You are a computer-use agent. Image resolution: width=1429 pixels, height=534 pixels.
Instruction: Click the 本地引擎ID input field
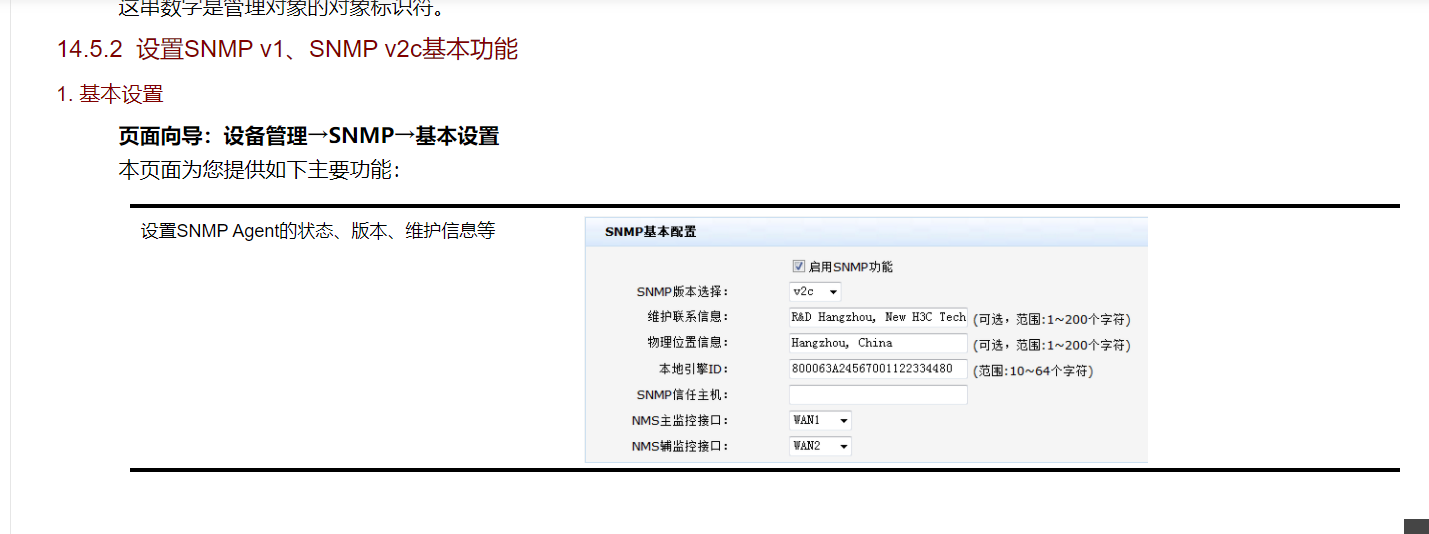click(x=878, y=369)
